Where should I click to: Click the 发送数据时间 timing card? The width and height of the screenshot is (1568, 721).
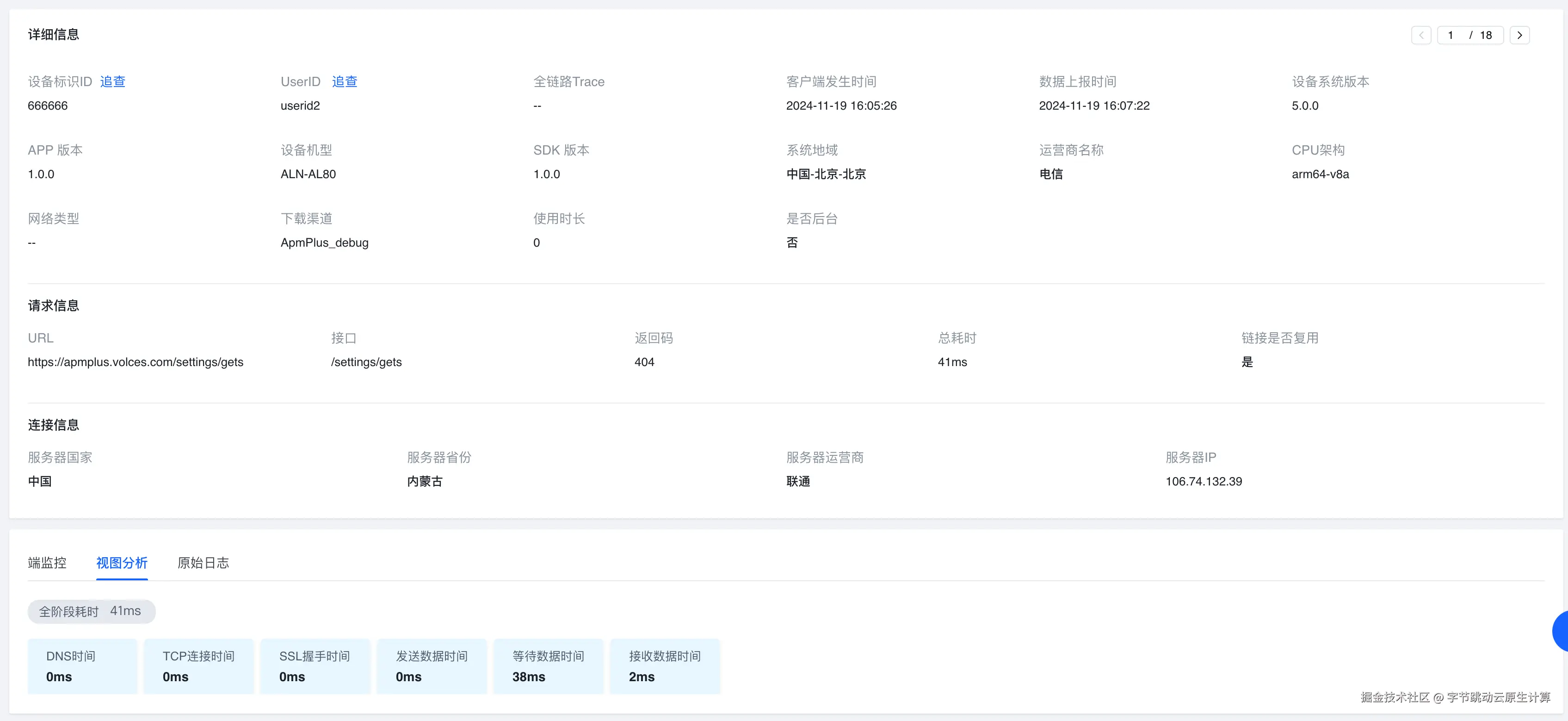point(432,666)
